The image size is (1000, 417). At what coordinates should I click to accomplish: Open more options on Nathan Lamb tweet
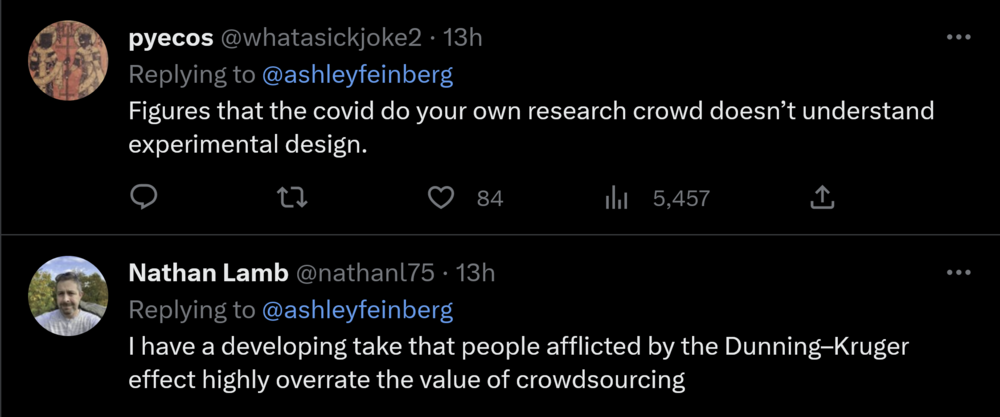(958, 272)
